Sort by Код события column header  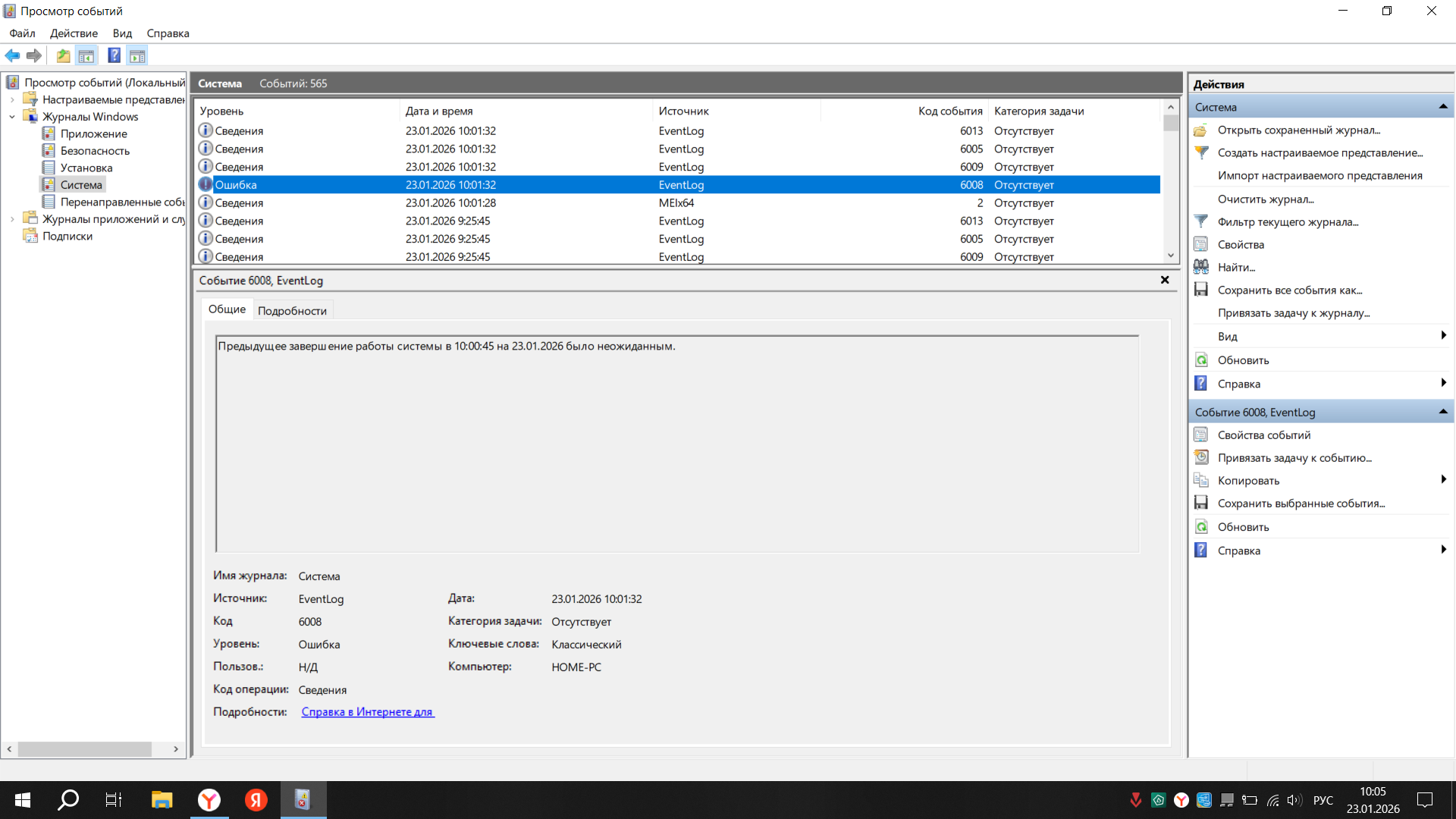949,111
